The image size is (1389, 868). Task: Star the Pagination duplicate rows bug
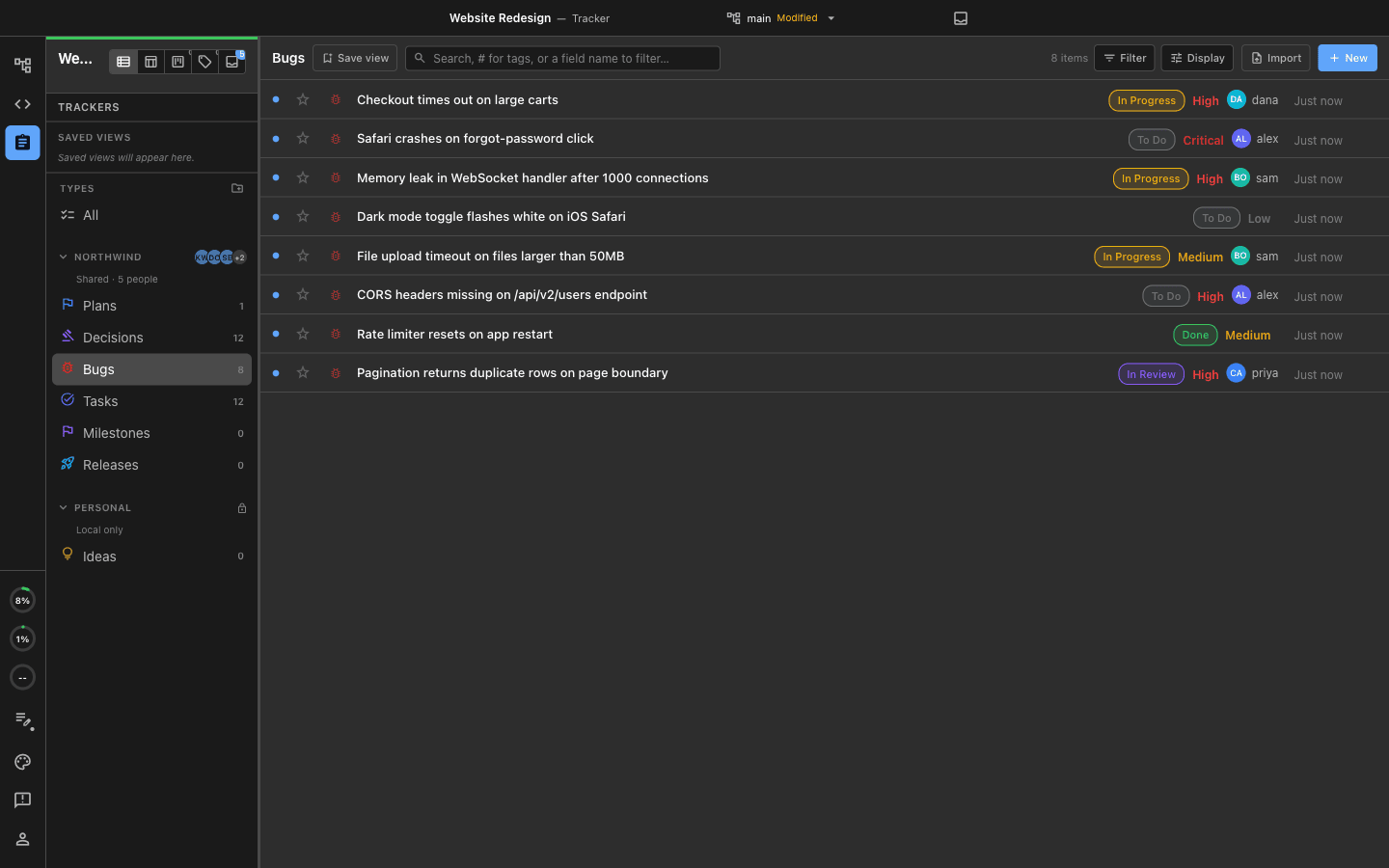click(303, 372)
